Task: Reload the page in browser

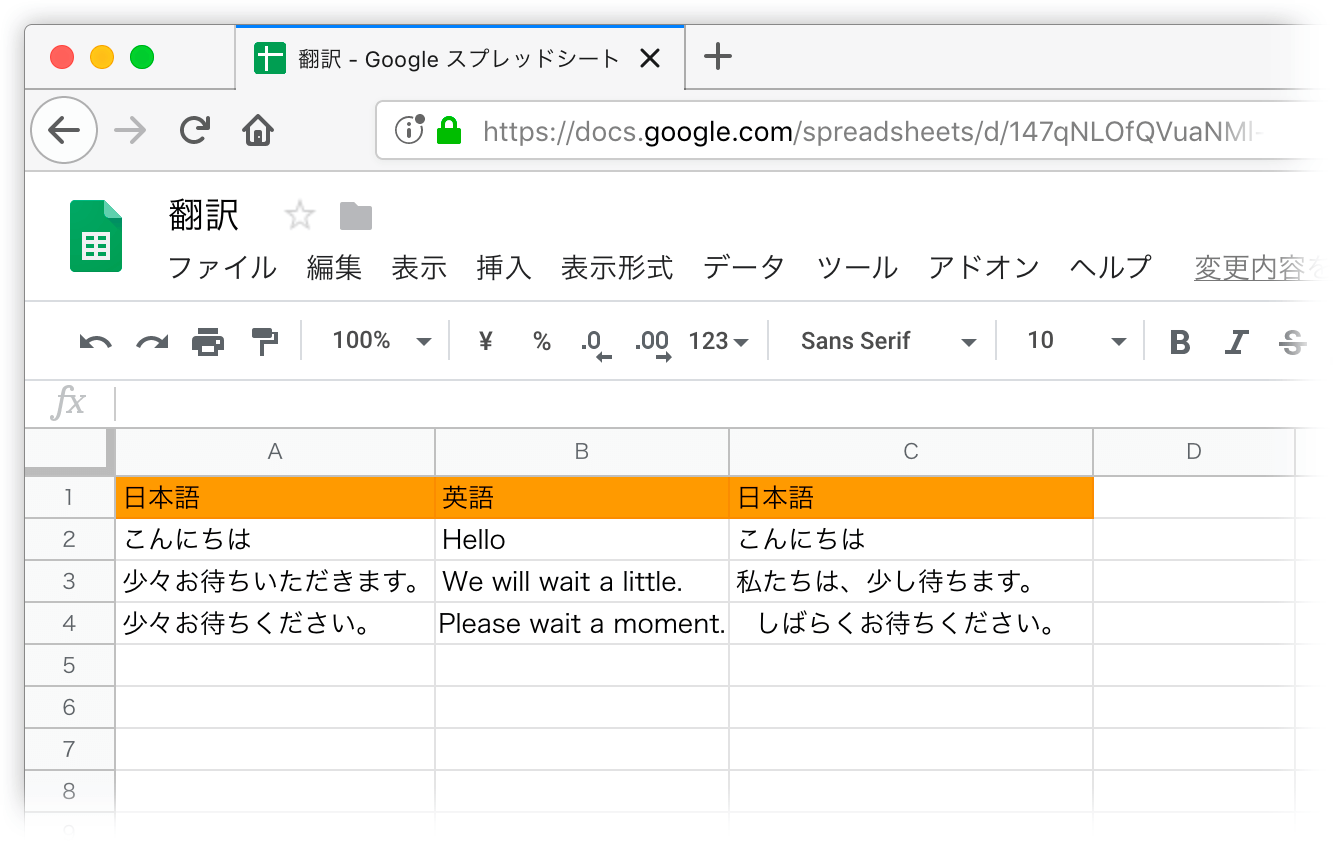Action: coord(195,130)
